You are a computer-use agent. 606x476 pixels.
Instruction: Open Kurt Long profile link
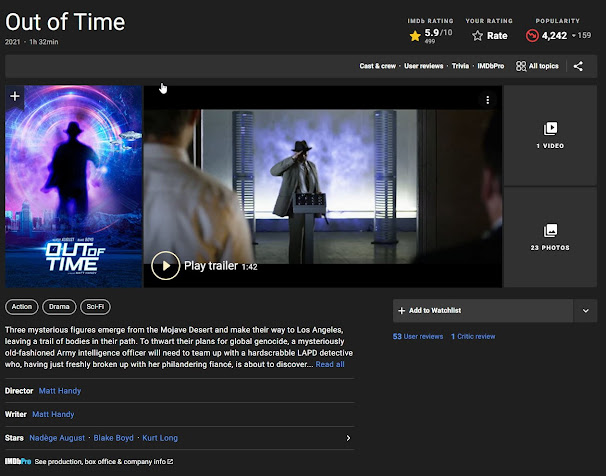coord(160,438)
